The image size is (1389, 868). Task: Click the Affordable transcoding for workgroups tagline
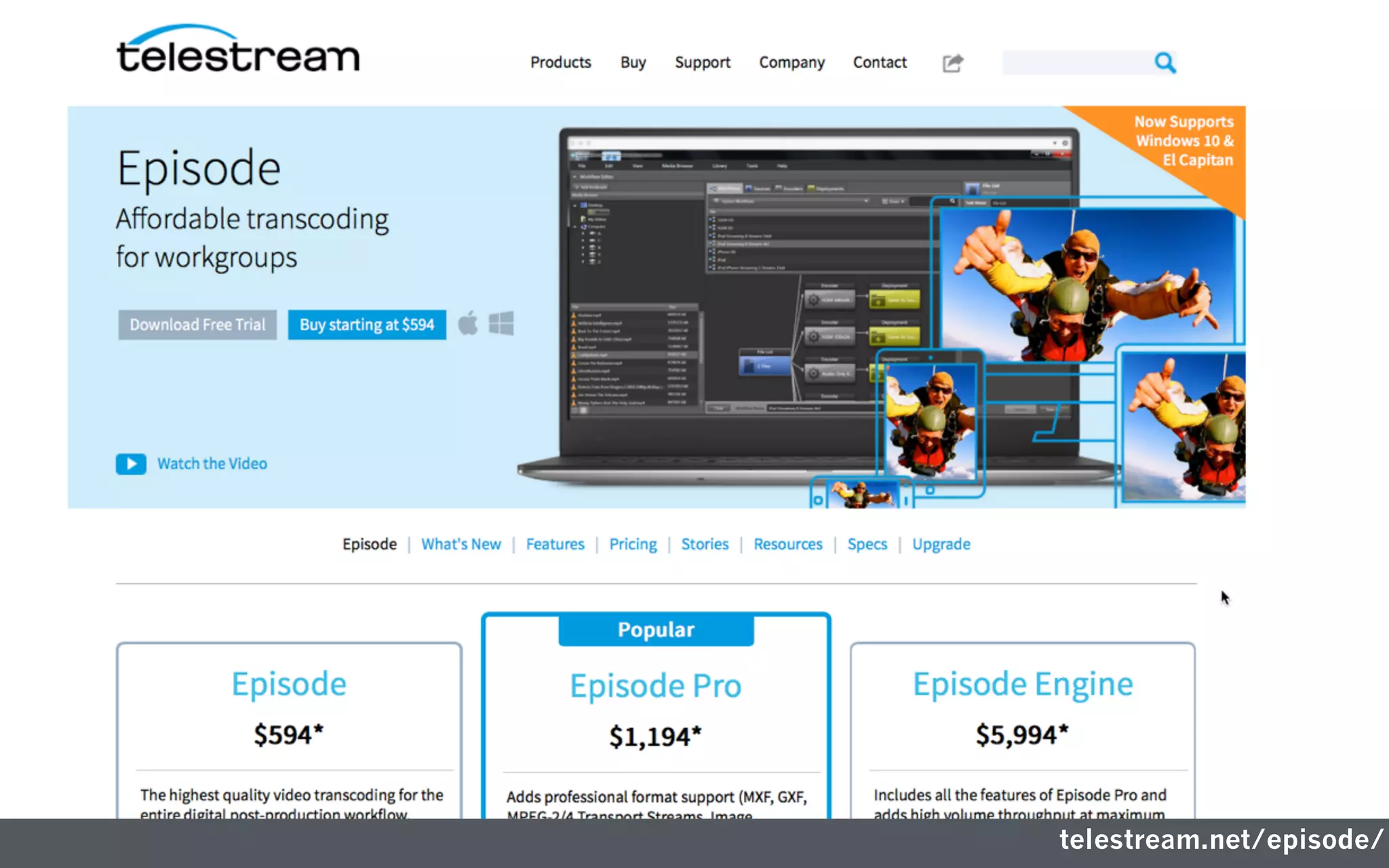pyautogui.click(x=252, y=238)
